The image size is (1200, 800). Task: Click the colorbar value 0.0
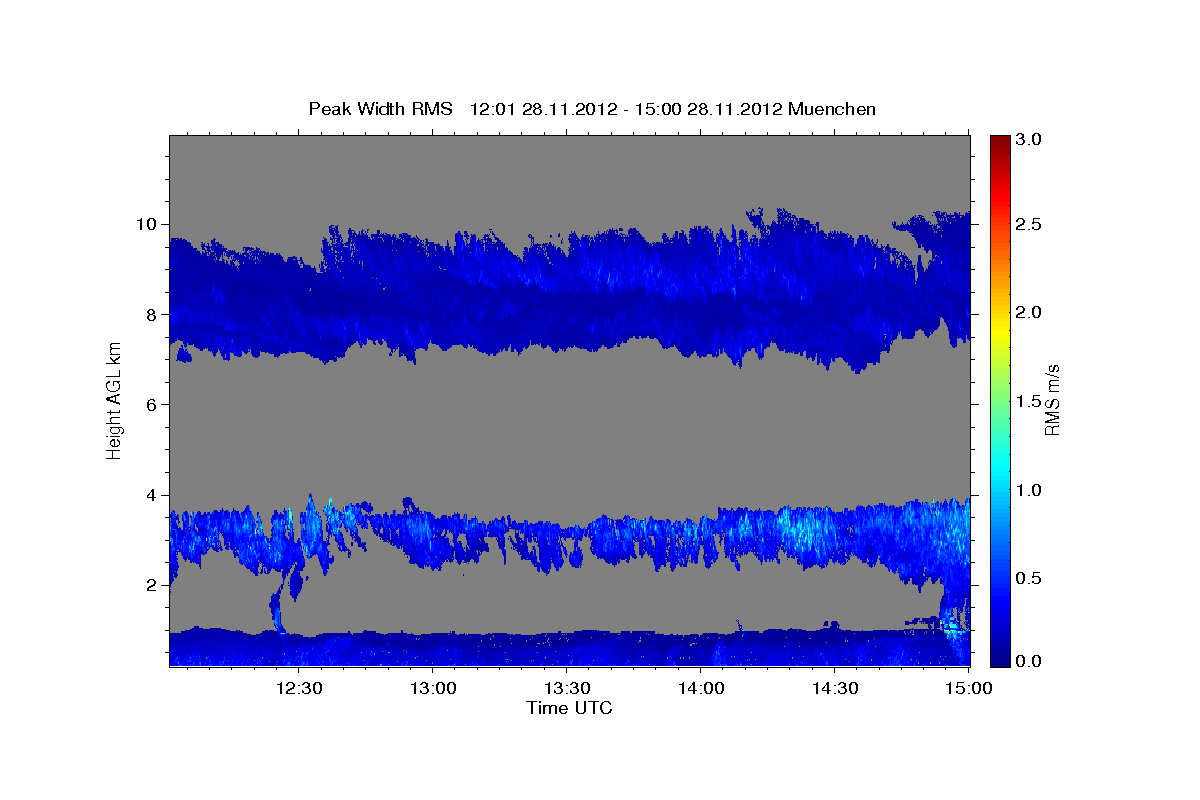(1029, 661)
